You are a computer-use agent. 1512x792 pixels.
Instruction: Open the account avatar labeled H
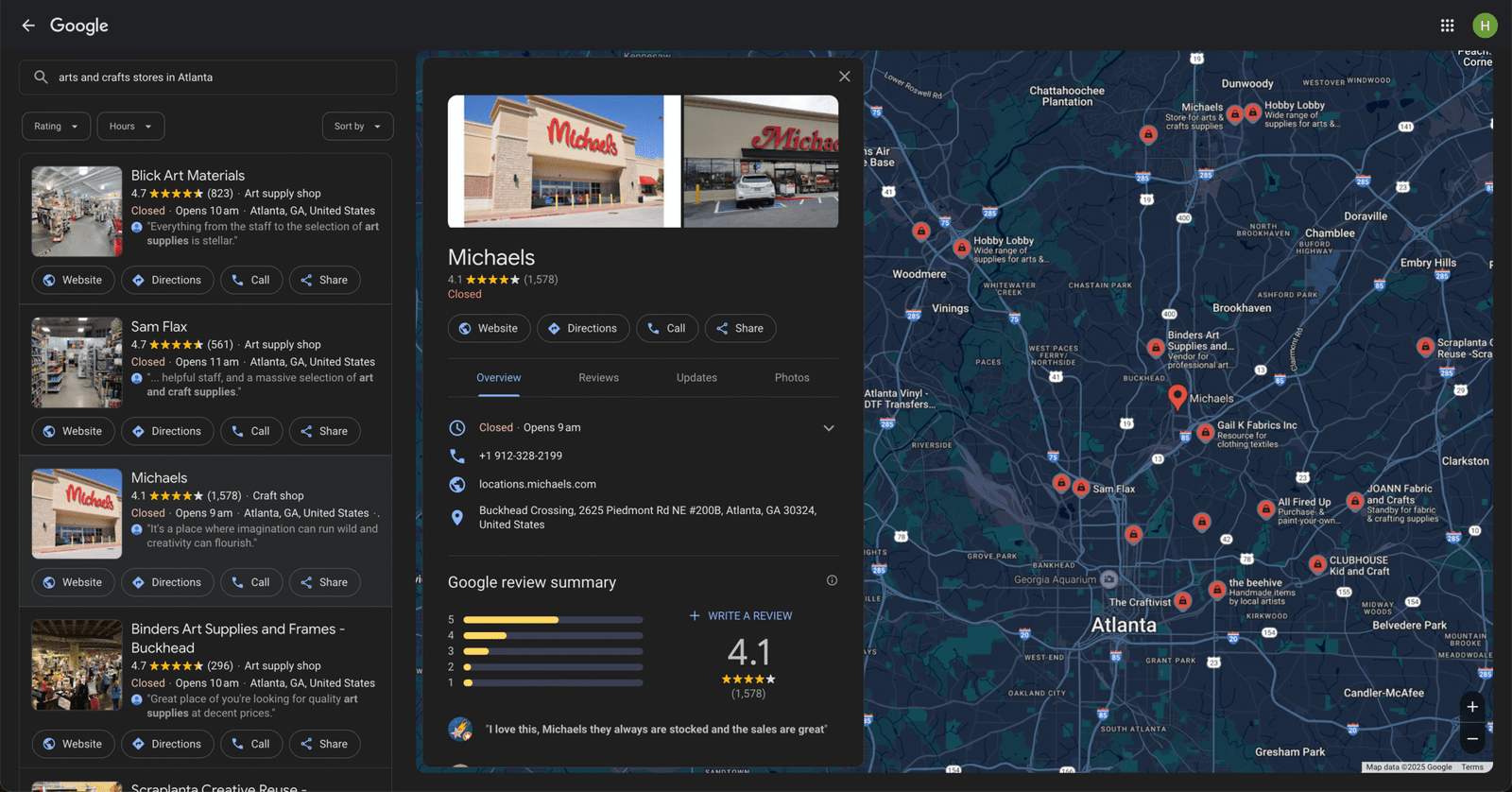pyautogui.click(x=1485, y=26)
